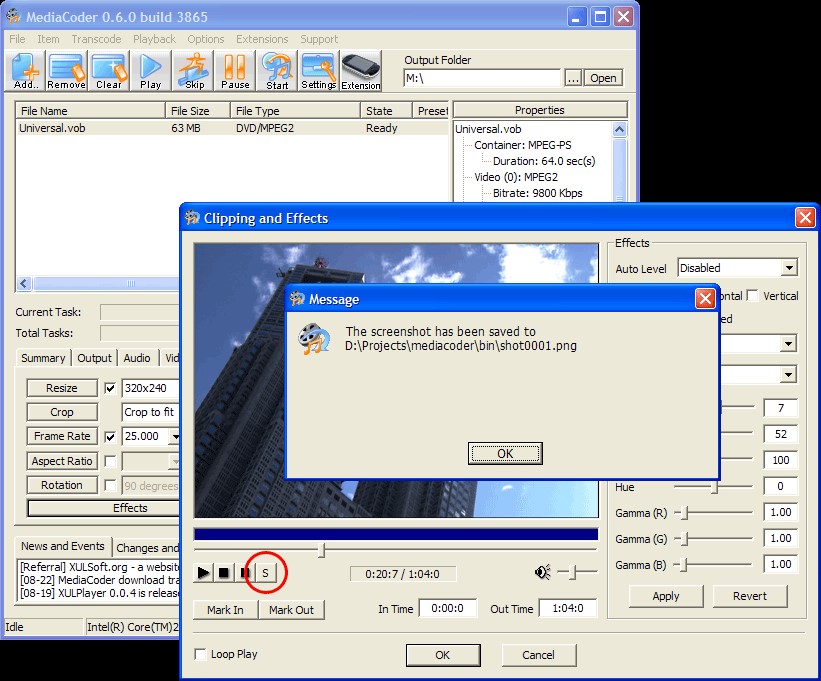
Task: Pause transcoding with the Pause icon
Action: (235, 70)
